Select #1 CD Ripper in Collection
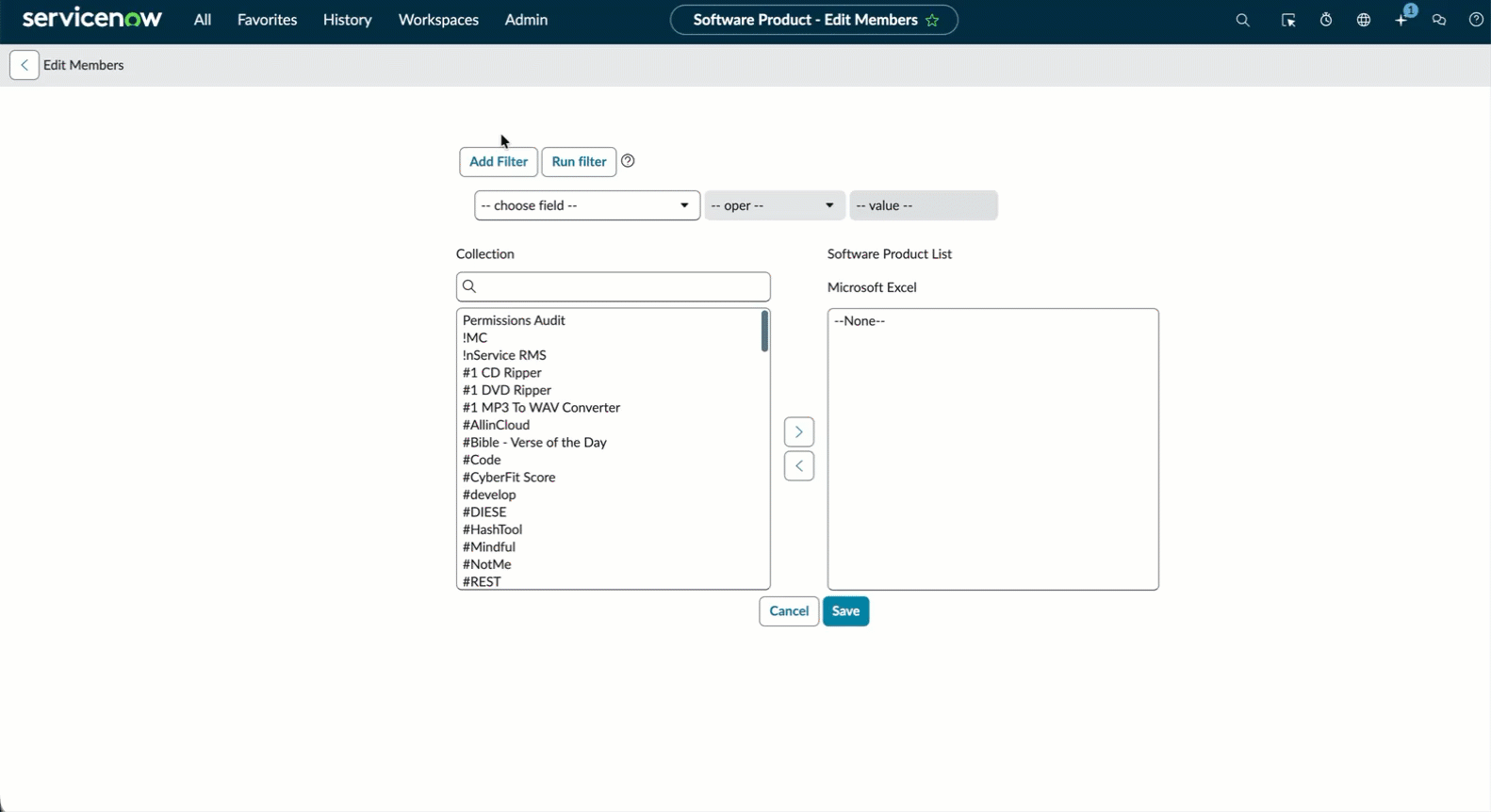 501,373
